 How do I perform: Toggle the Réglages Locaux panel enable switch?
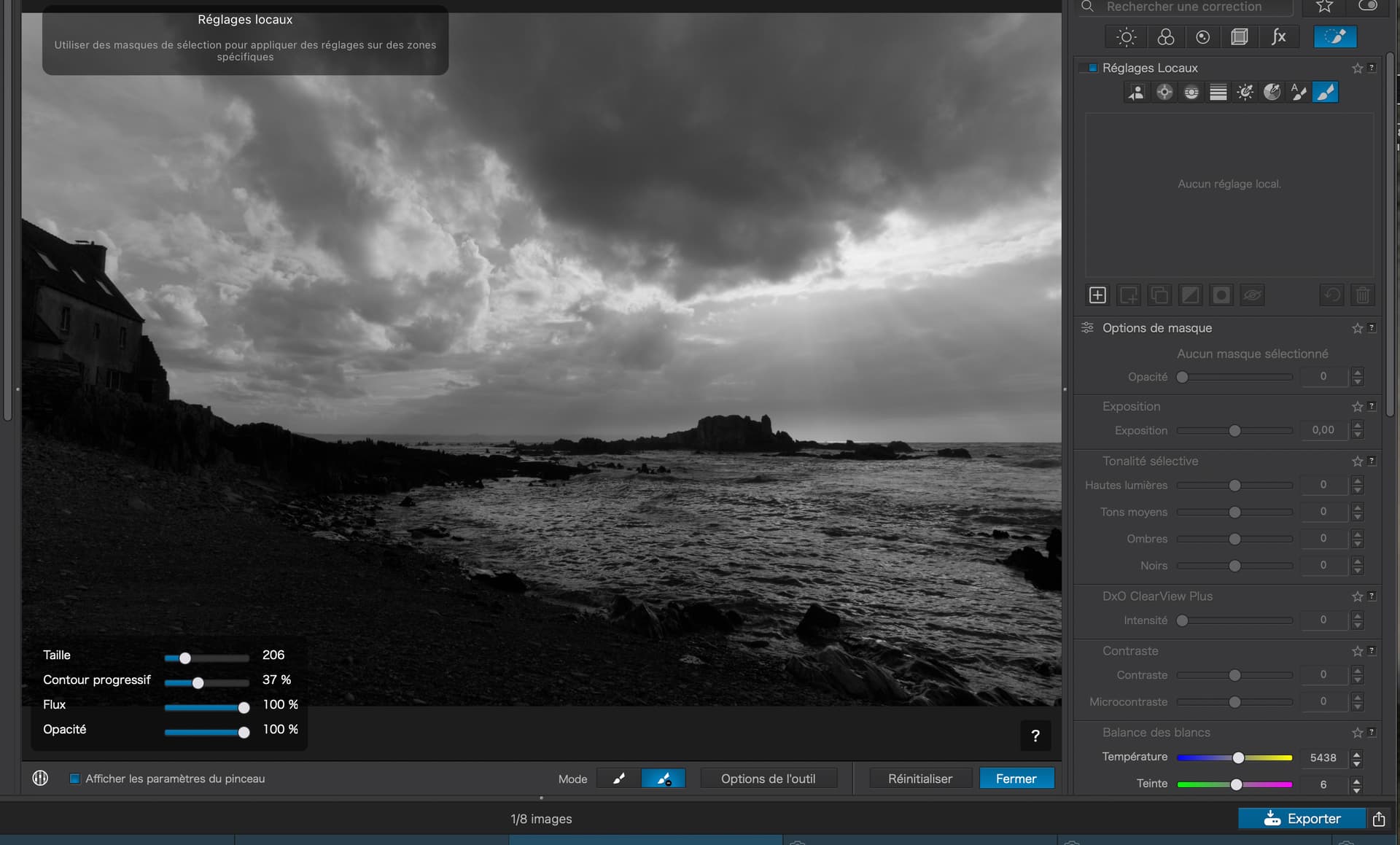[x=1092, y=68]
